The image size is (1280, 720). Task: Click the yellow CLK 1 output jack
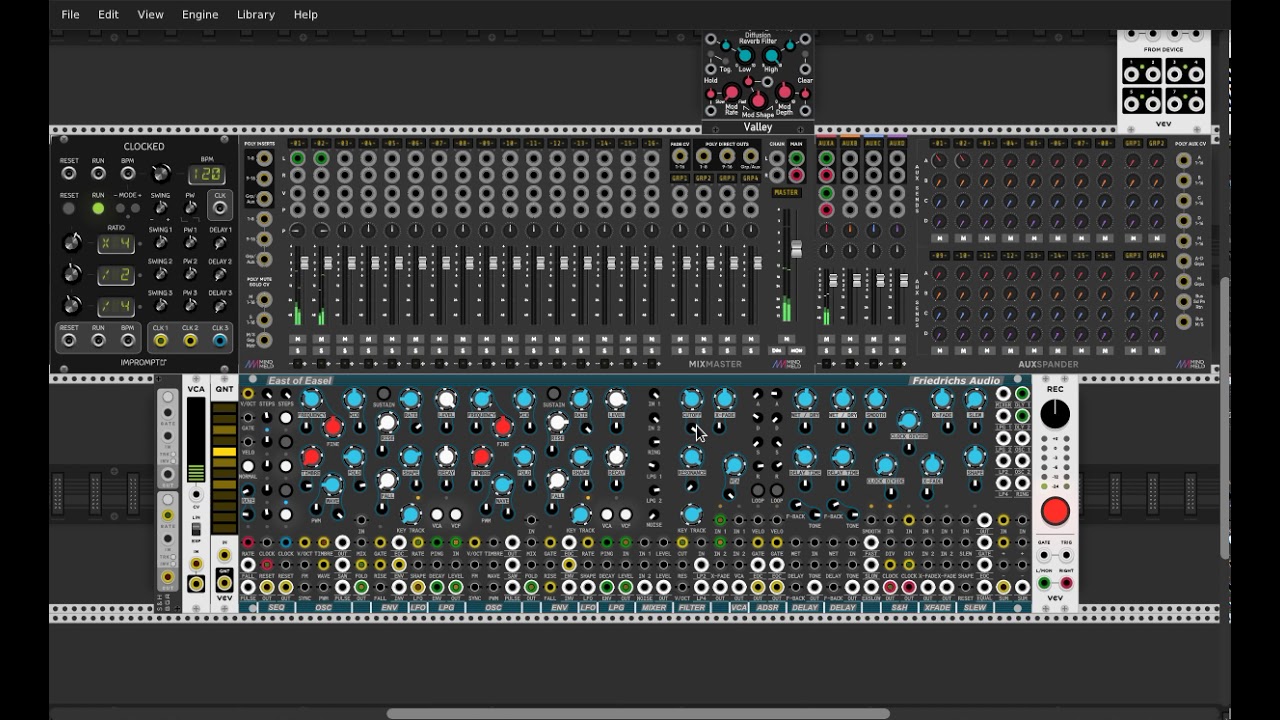pos(160,341)
